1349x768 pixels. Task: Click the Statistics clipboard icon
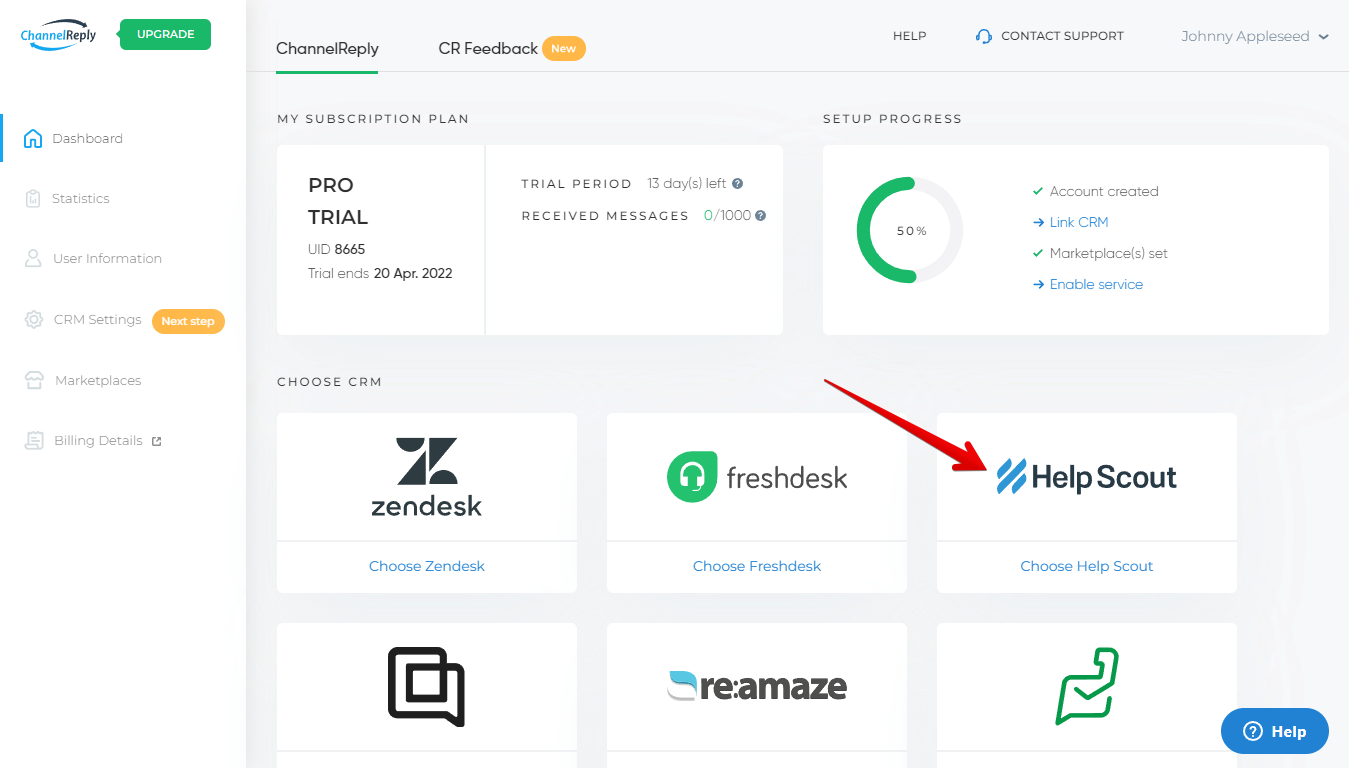[33, 198]
